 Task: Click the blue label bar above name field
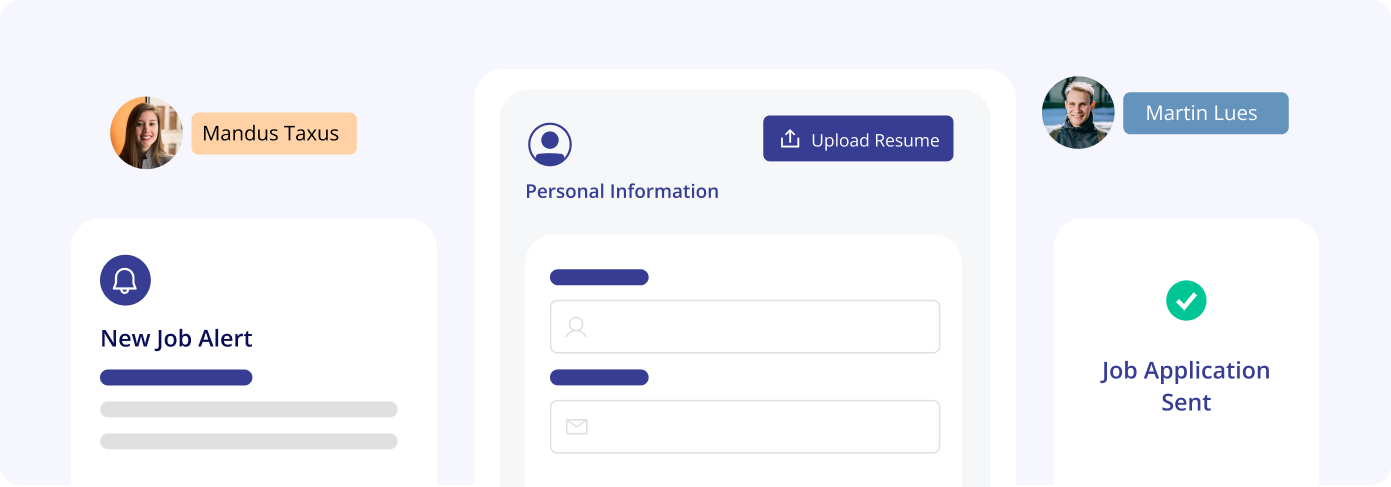[x=599, y=277]
